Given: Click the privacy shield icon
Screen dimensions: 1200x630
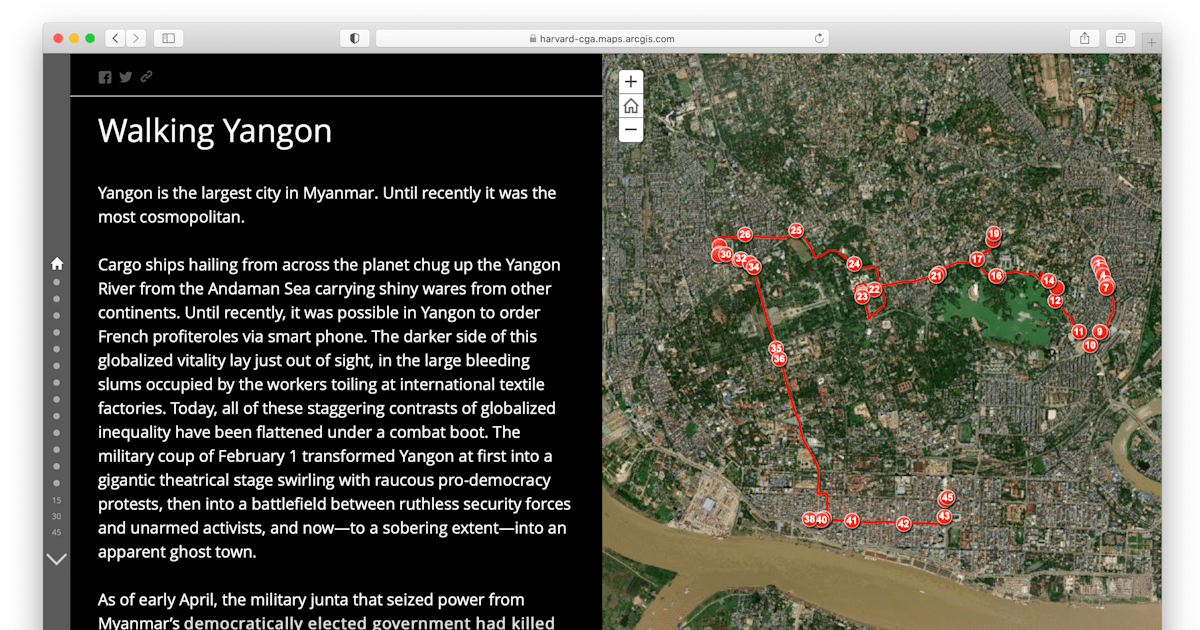Looking at the screenshot, I should tap(353, 38).
